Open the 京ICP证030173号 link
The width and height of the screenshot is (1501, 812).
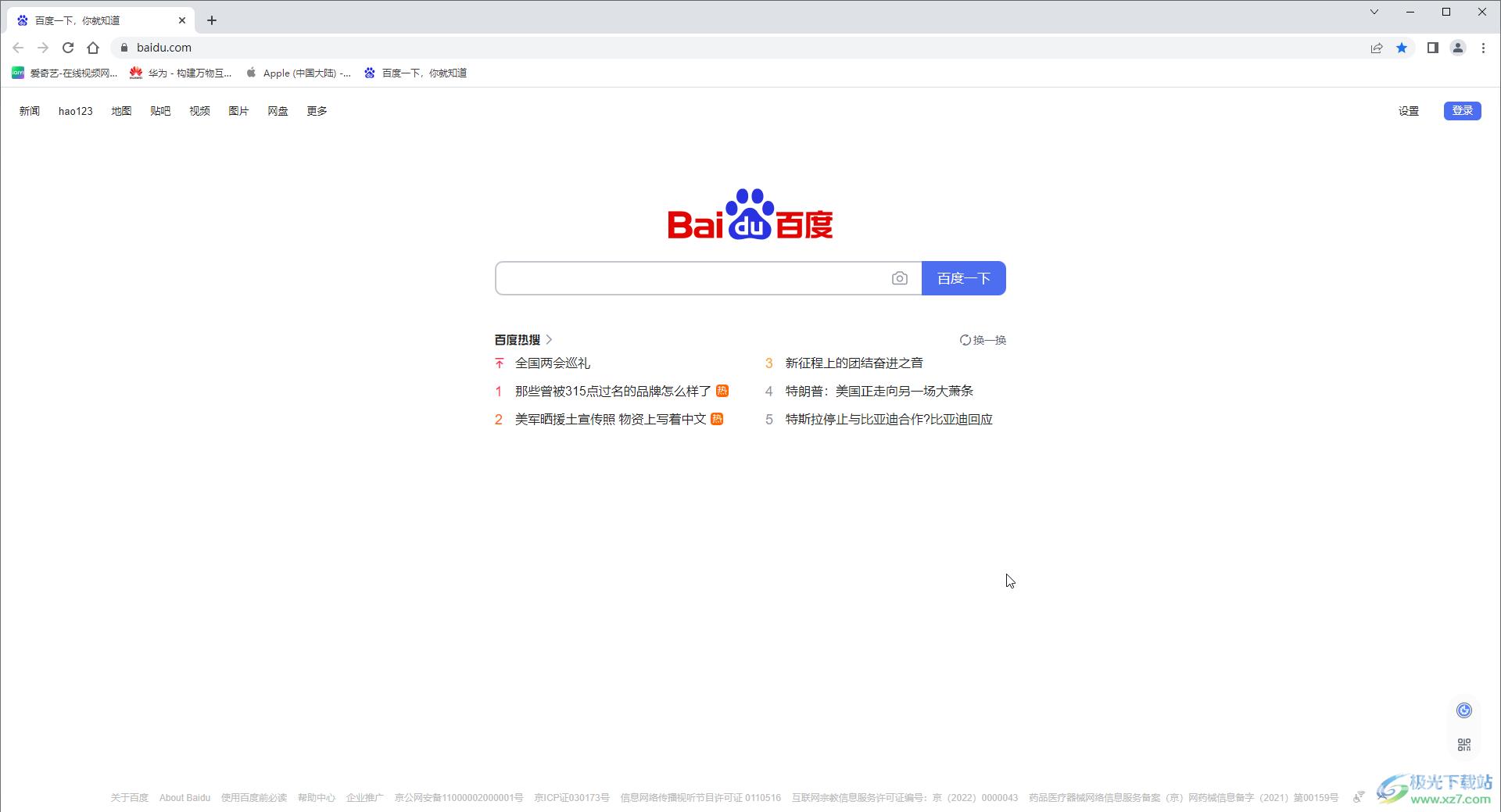(571, 798)
